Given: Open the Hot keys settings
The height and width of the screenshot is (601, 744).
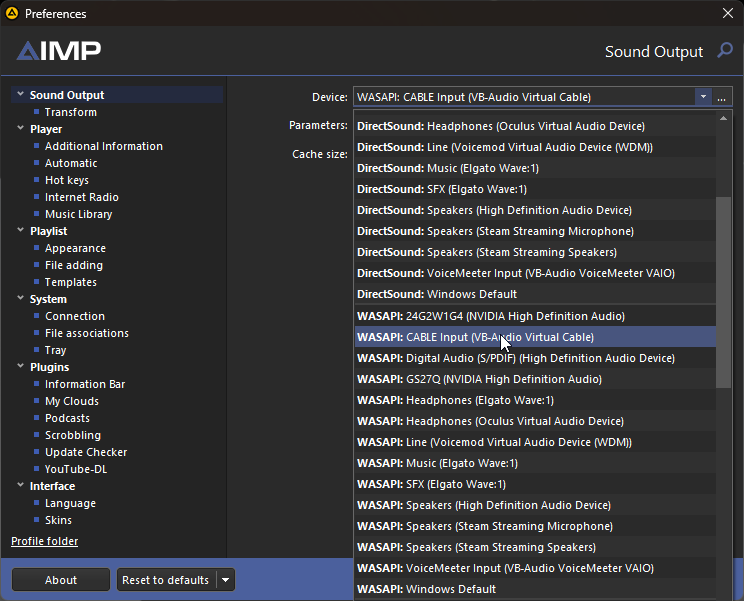Looking at the screenshot, I should (x=67, y=180).
